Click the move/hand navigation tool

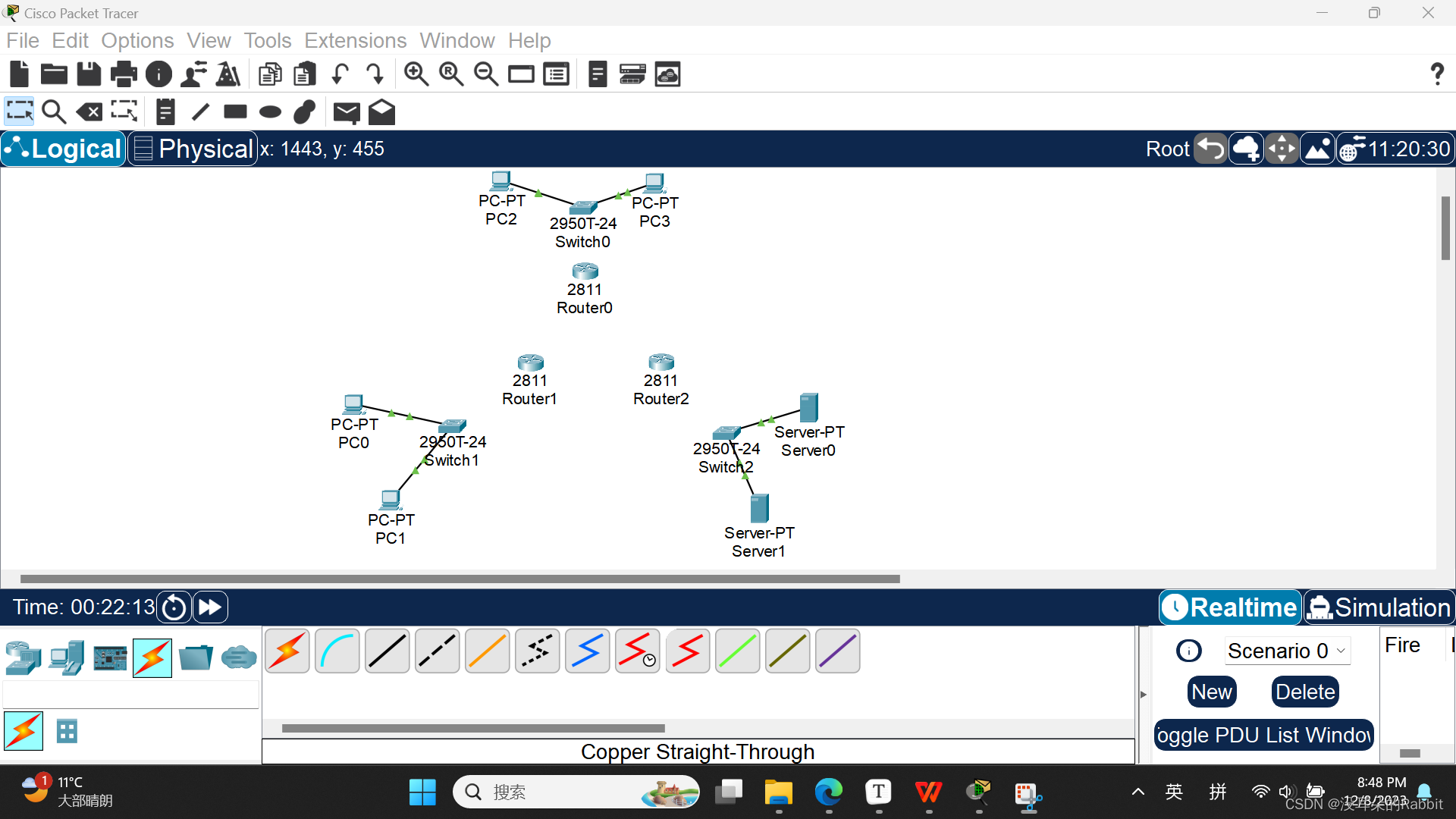pyautogui.click(x=1282, y=149)
